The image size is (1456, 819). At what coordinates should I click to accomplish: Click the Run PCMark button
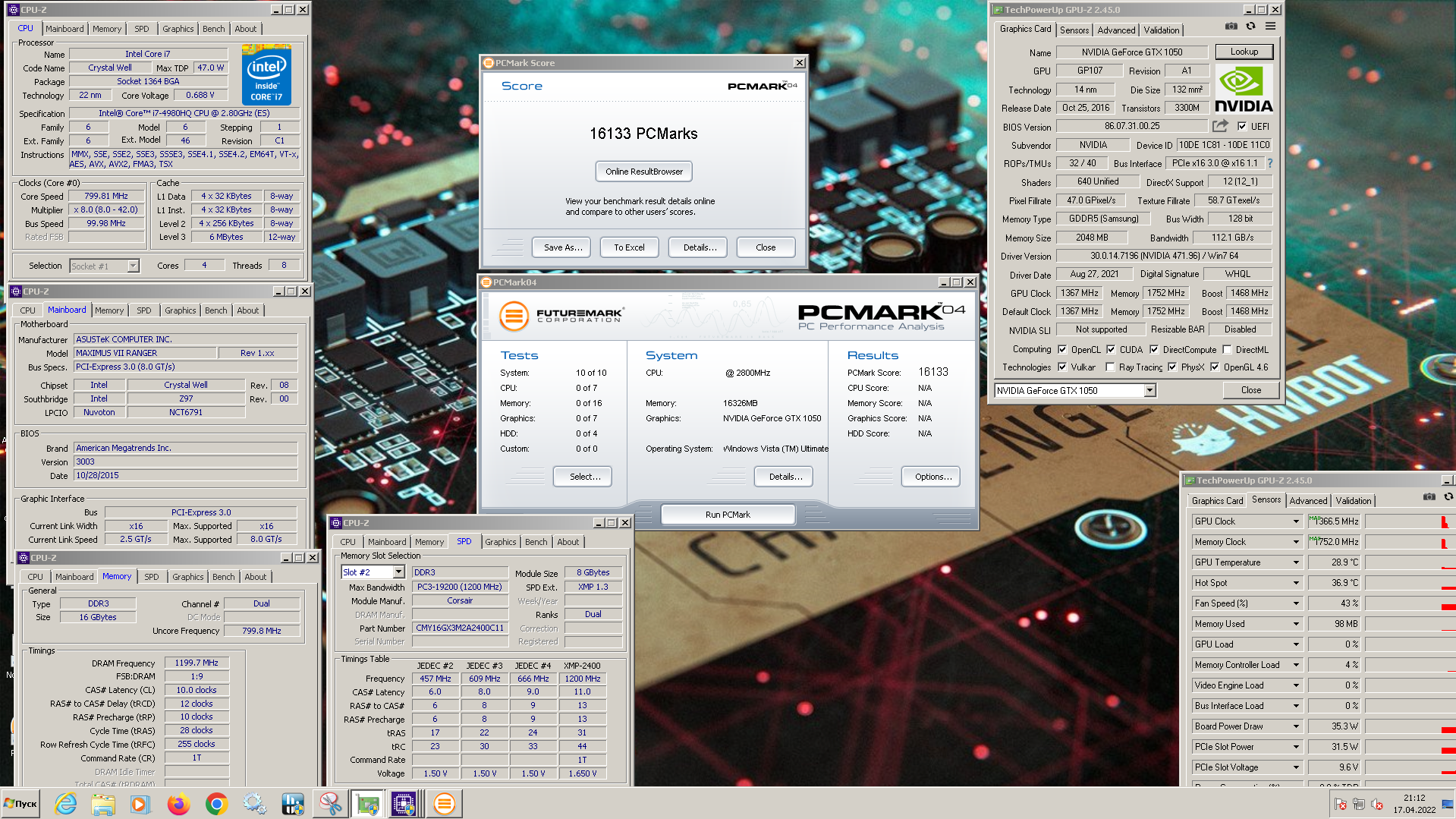coord(728,515)
